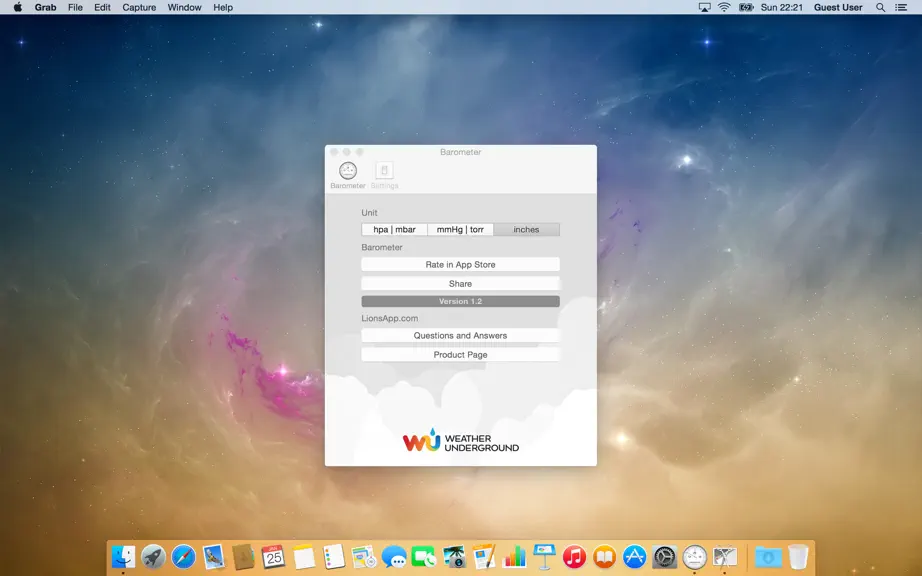Open the Window menu in the menu bar
922x576 pixels.
pyautogui.click(x=184, y=7)
